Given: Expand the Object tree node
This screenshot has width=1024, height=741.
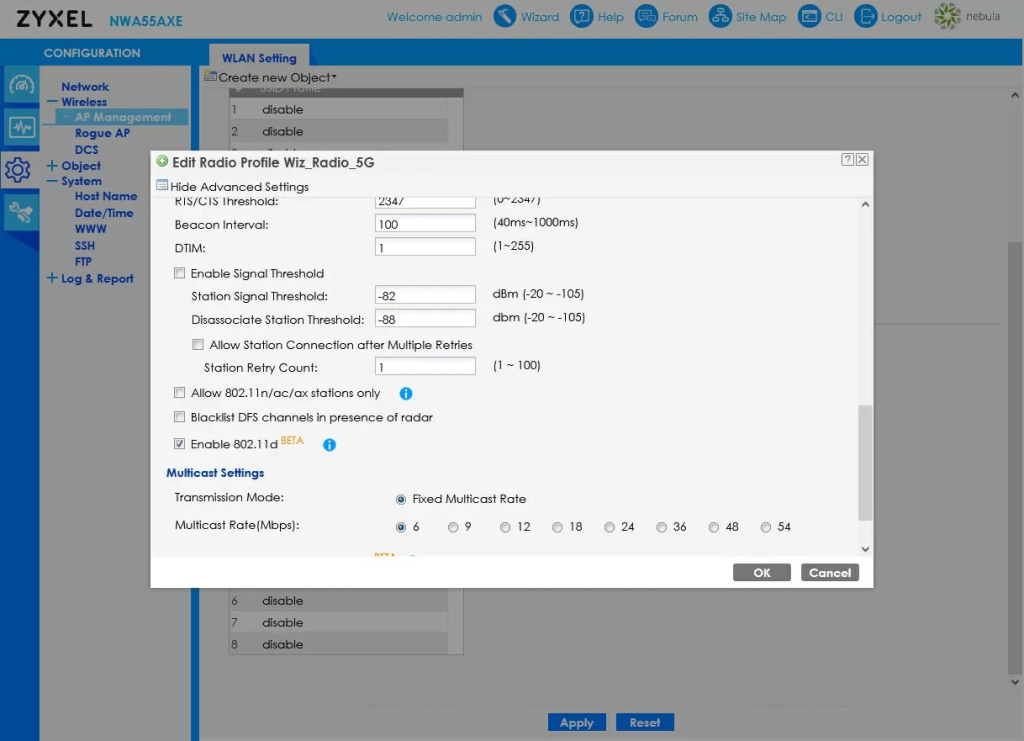Looking at the screenshot, I should click(x=52, y=166).
